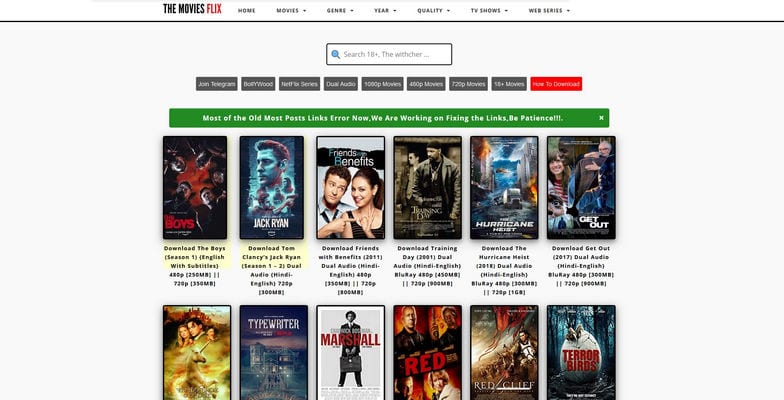Click Download The Boys Season 1 link
Image resolution: width=784 pixels, height=400 pixels.
[x=194, y=266]
